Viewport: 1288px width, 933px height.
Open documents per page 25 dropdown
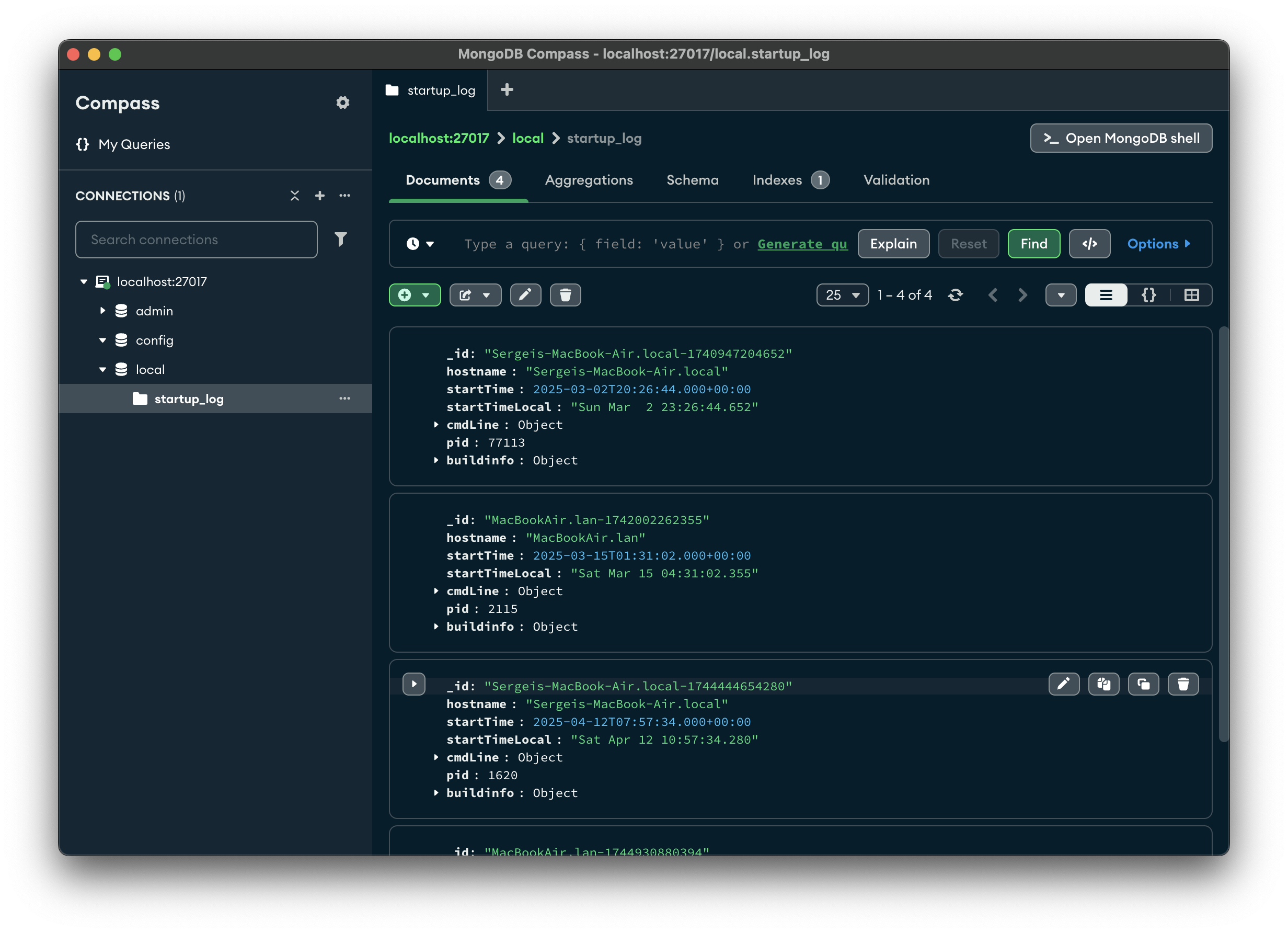coord(842,295)
